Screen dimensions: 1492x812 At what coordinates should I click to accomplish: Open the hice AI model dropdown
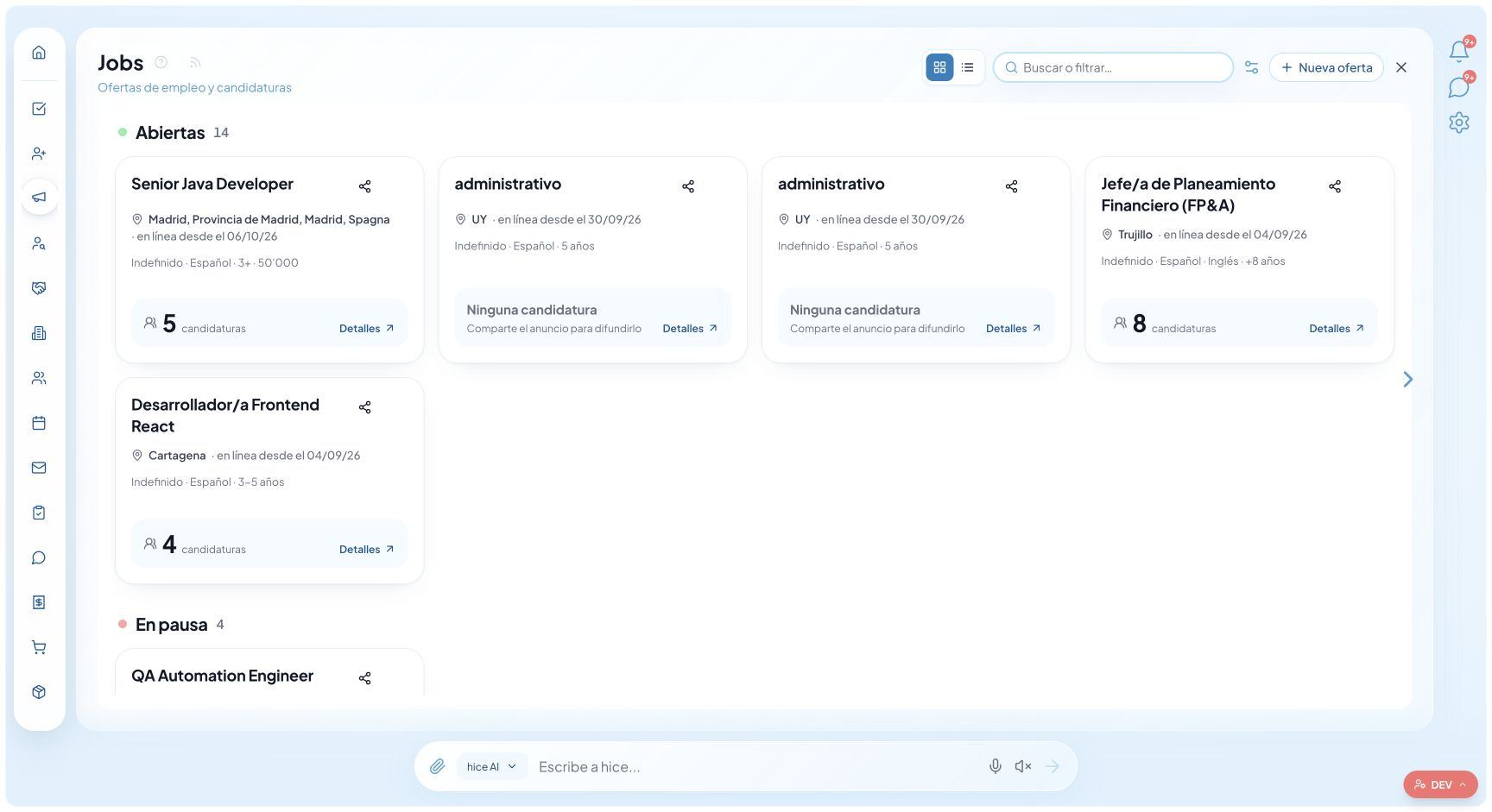pyautogui.click(x=491, y=766)
